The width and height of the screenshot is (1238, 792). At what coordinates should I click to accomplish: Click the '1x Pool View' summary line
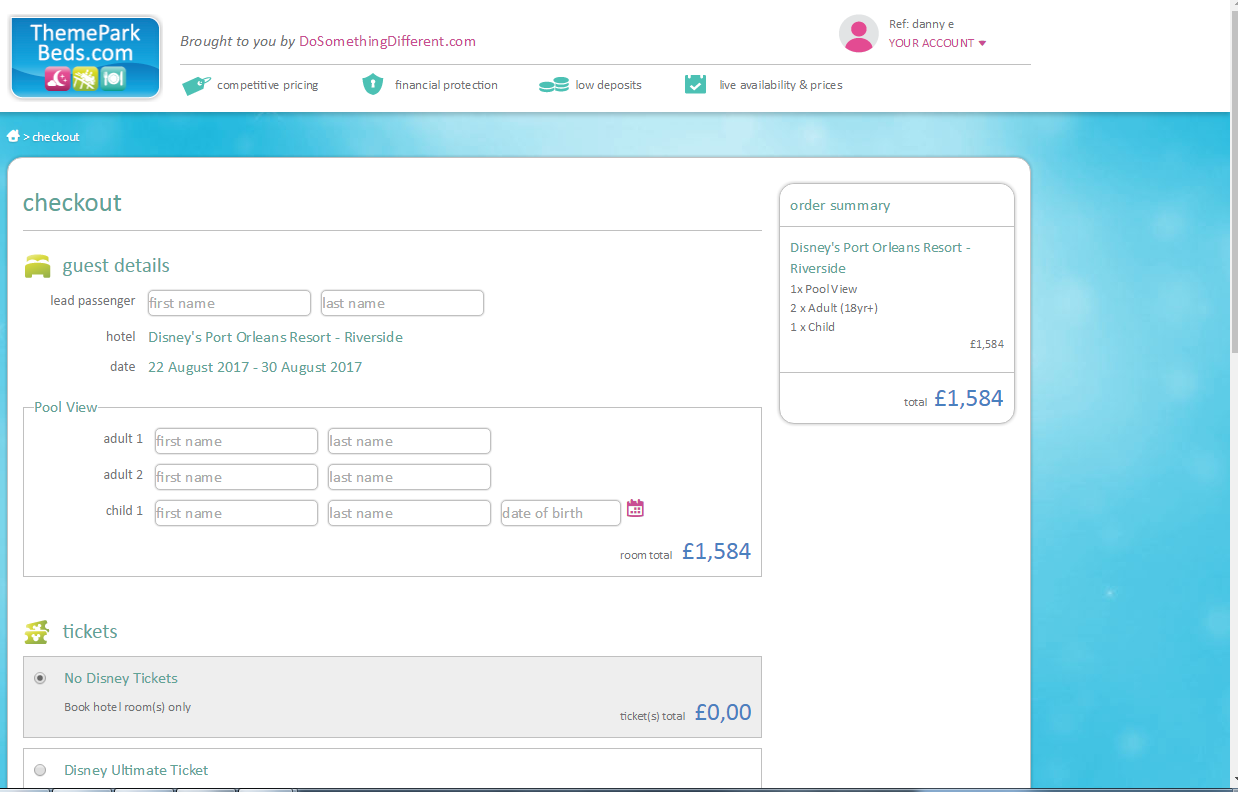point(824,289)
